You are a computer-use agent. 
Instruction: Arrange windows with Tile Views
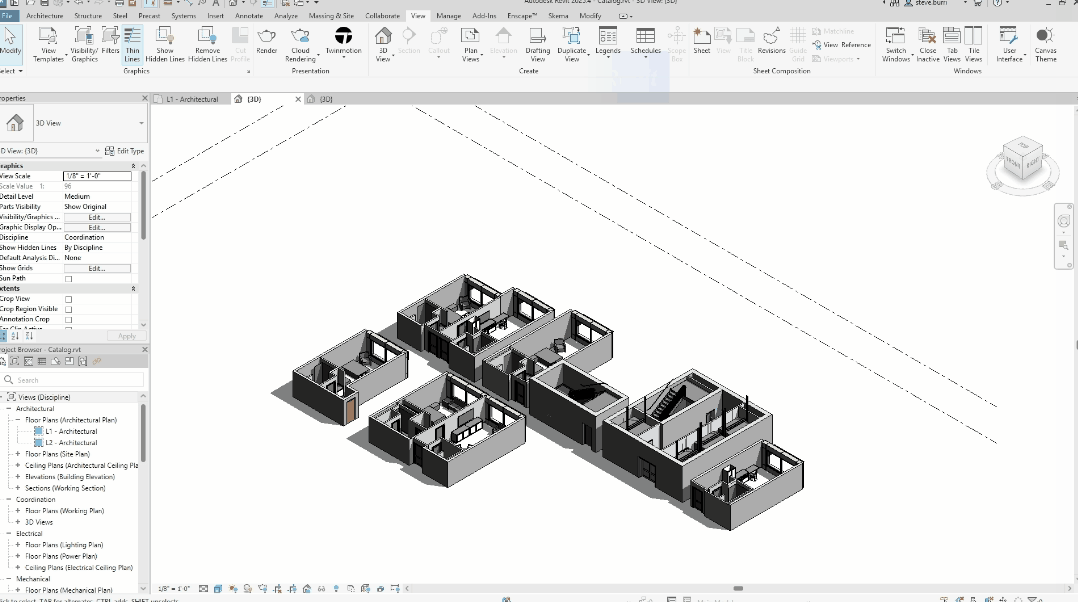pos(974,45)
